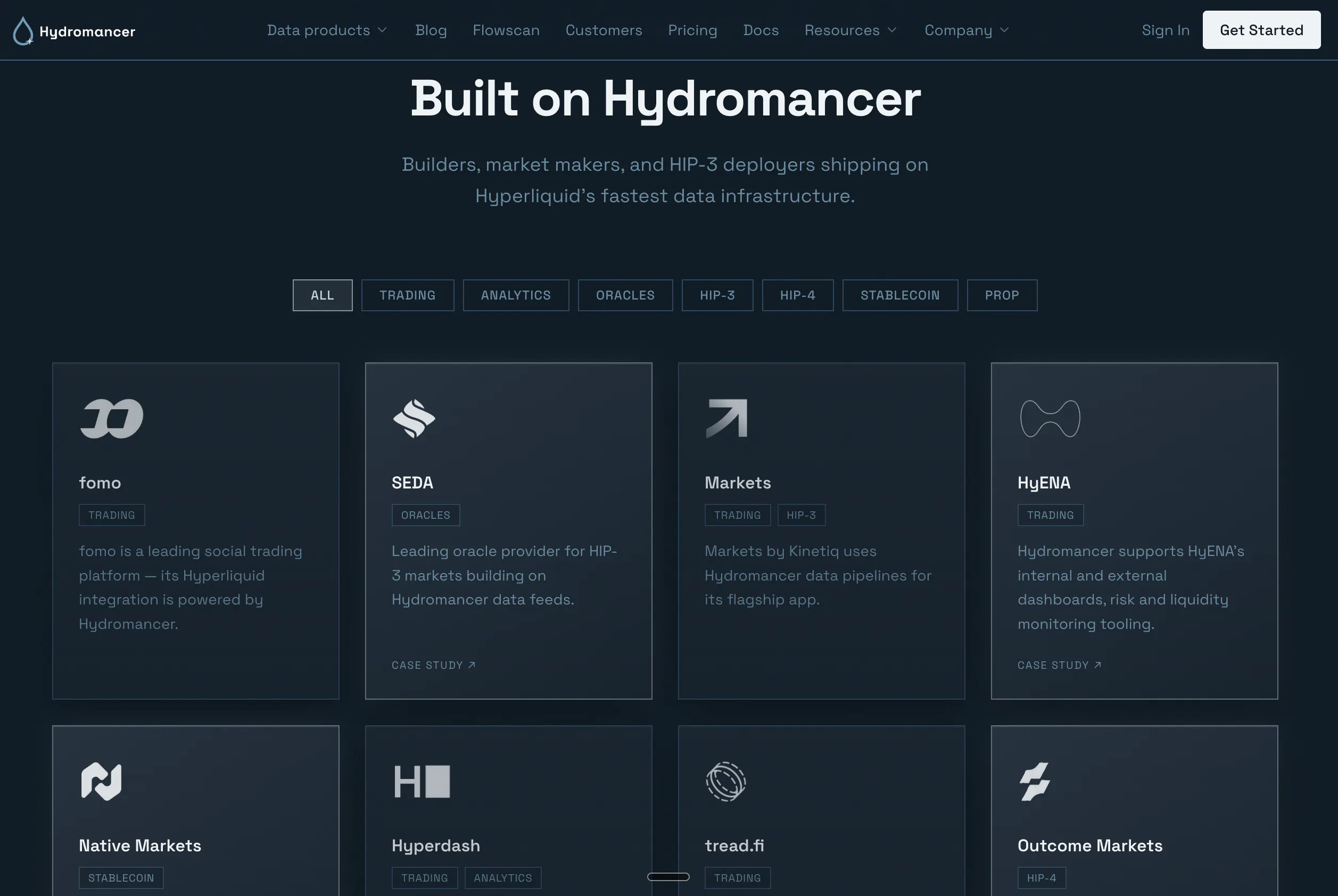Click the Markets arrow logo icon

726,418
